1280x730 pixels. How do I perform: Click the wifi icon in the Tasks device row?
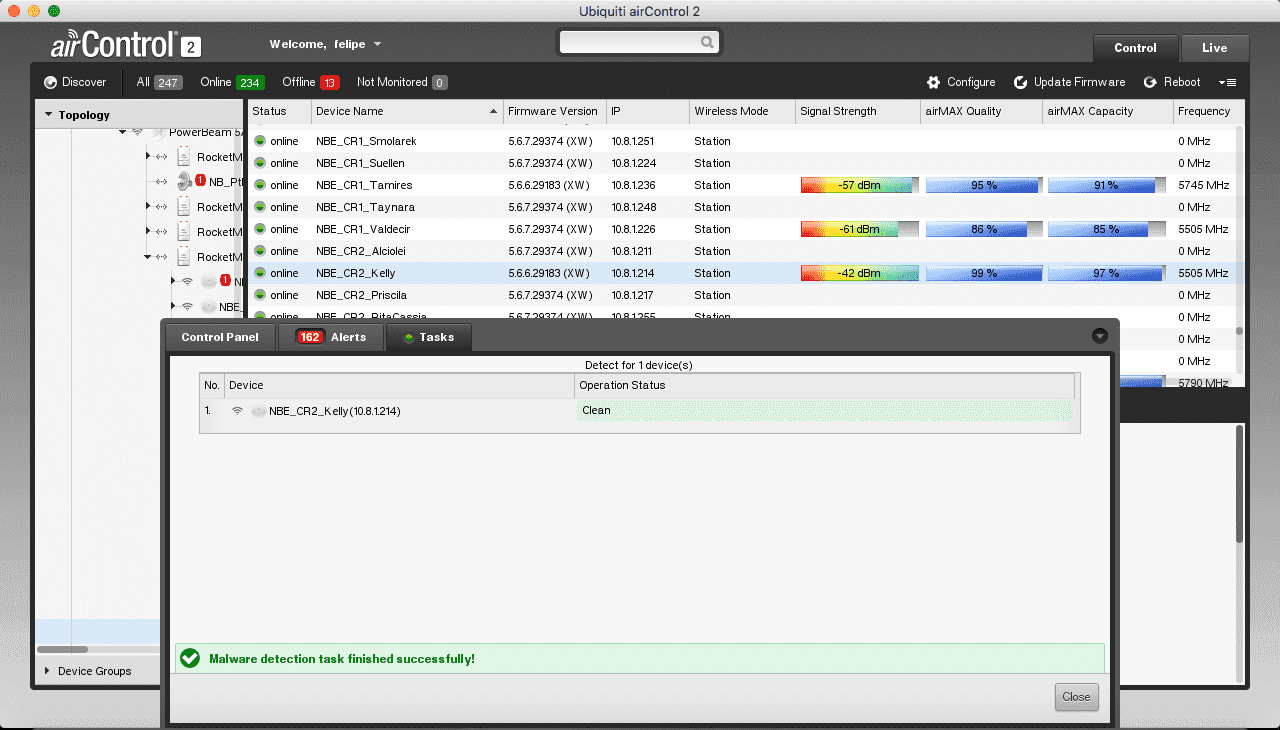click(x=238, y=411)
